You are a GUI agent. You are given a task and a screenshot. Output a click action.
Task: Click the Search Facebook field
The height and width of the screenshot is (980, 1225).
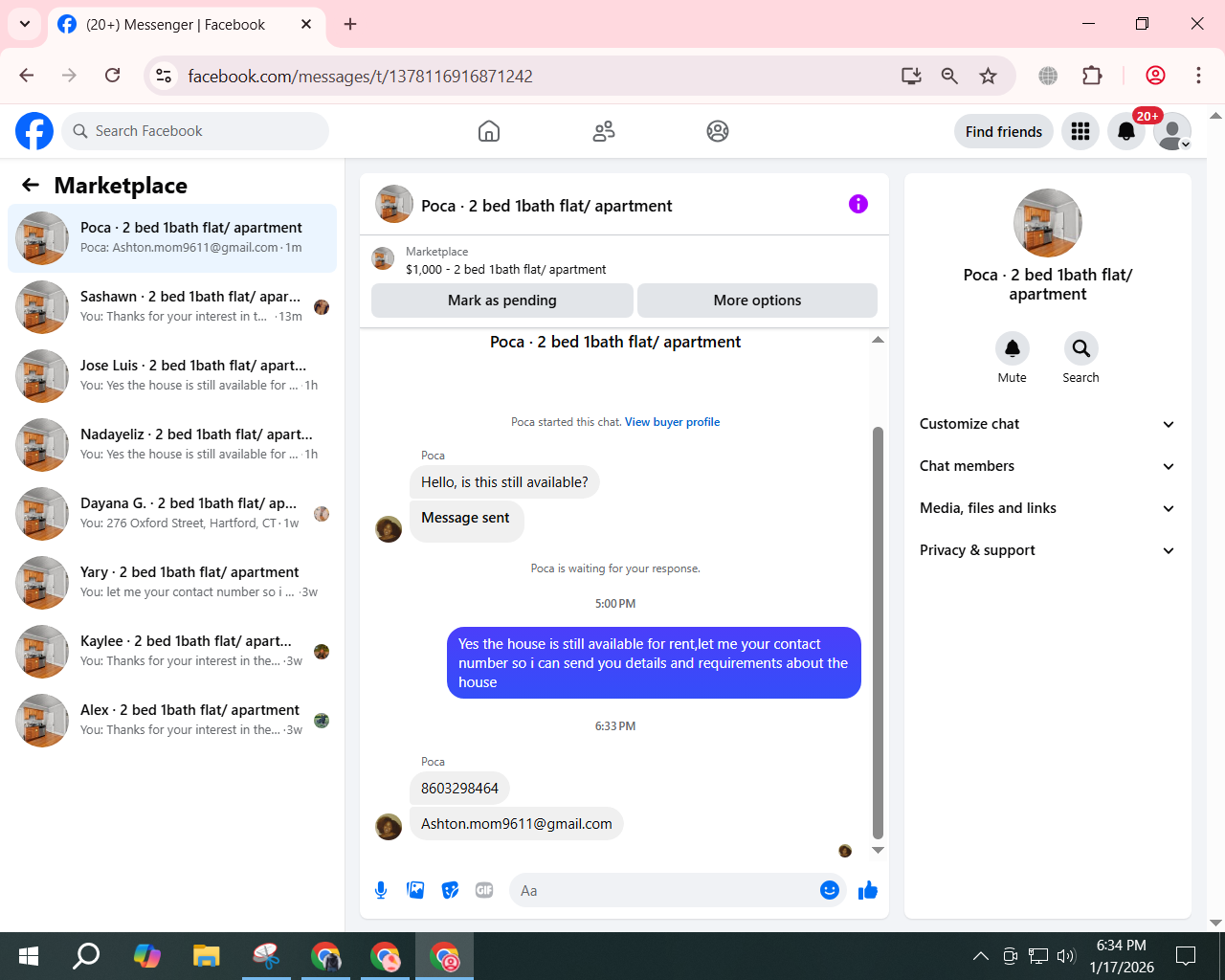[x=195, y=131]
